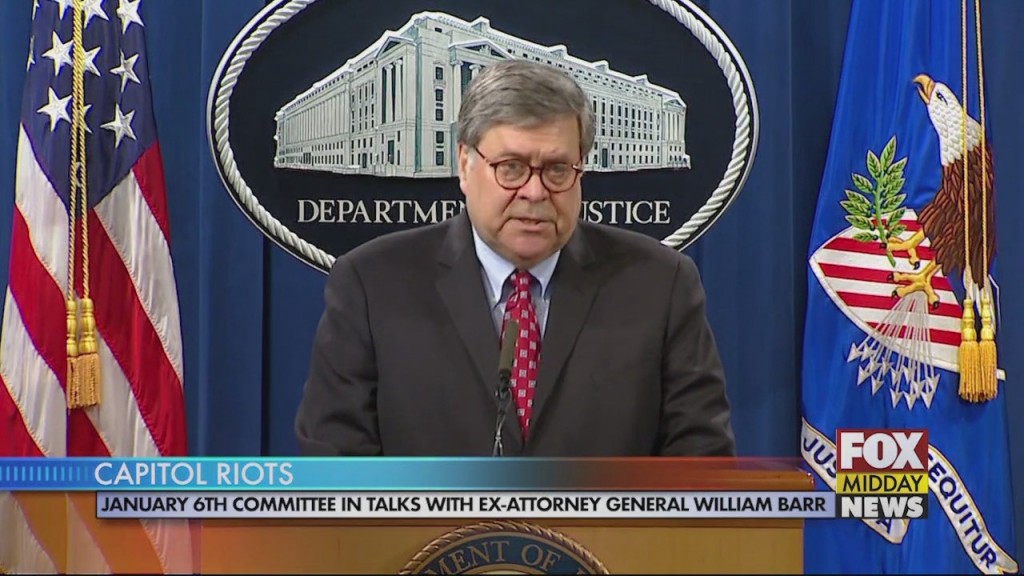Screen dimensions: 1024x576
Task: Click the yellow MIDDAY band in the logo
Action: [882, 484]
